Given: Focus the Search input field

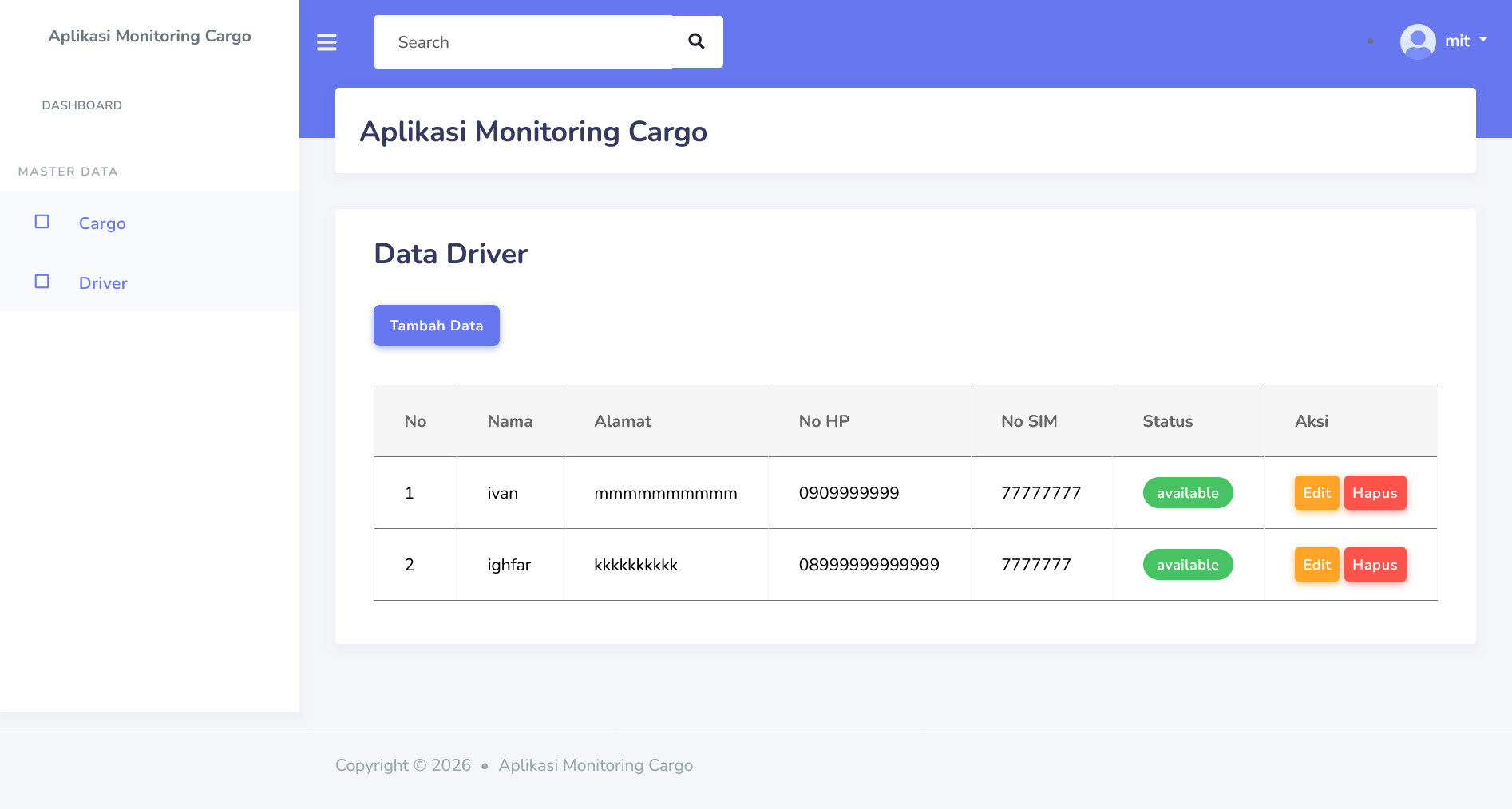Looking at the screenshot, I should 523,42.
